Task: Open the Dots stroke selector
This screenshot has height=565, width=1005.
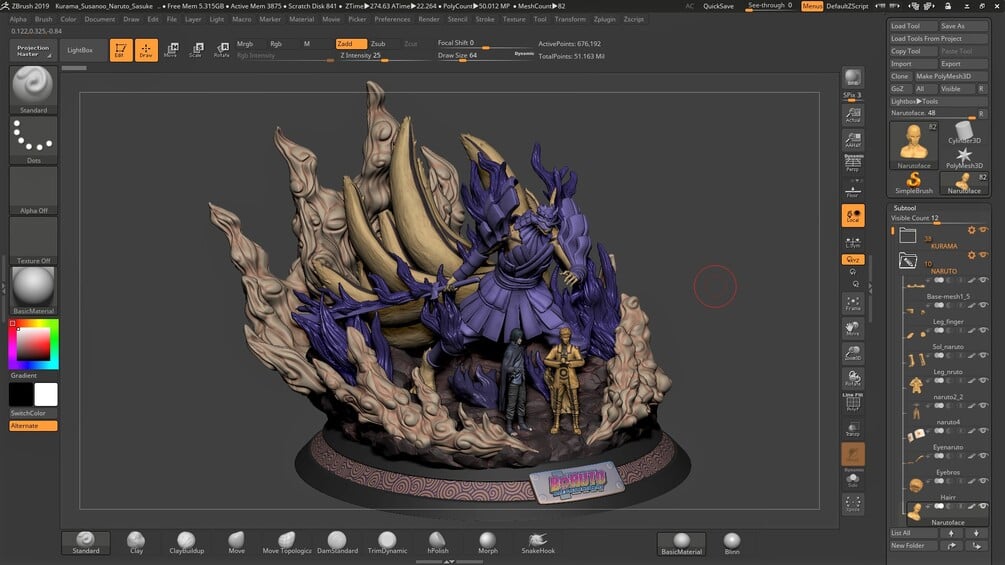Action: click(x=33, y=140)
